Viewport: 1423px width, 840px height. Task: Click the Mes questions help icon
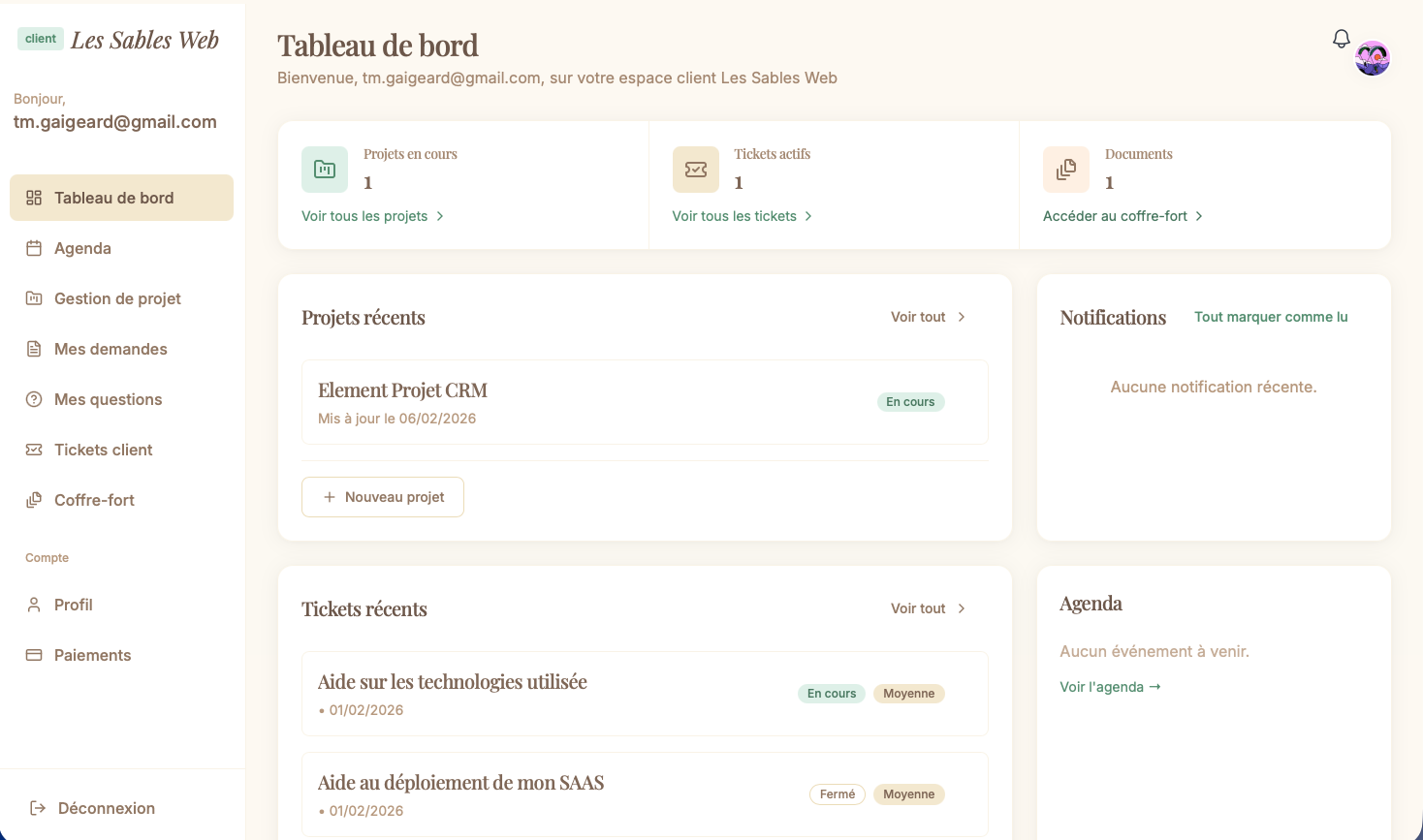tap(34, 399)
